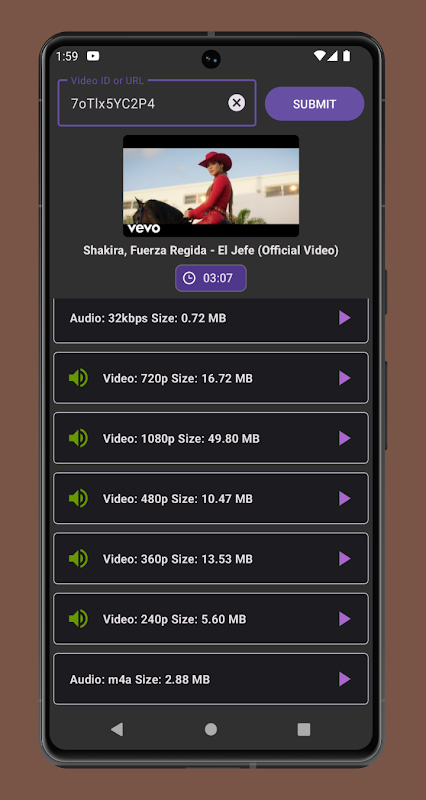Viewport: 426px width, 800px height.
Task: Click the 03:07 duration badge
Action: (x=211, y=278)
